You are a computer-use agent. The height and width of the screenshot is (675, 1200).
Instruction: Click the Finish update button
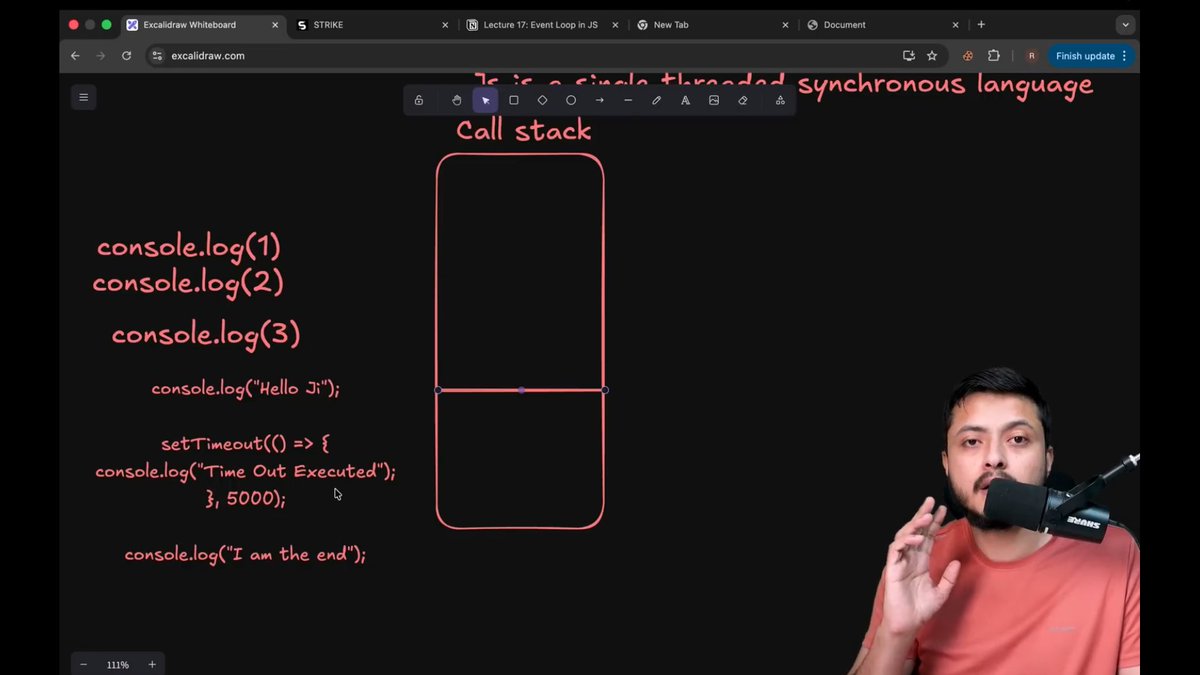[x=1083, y=56]
